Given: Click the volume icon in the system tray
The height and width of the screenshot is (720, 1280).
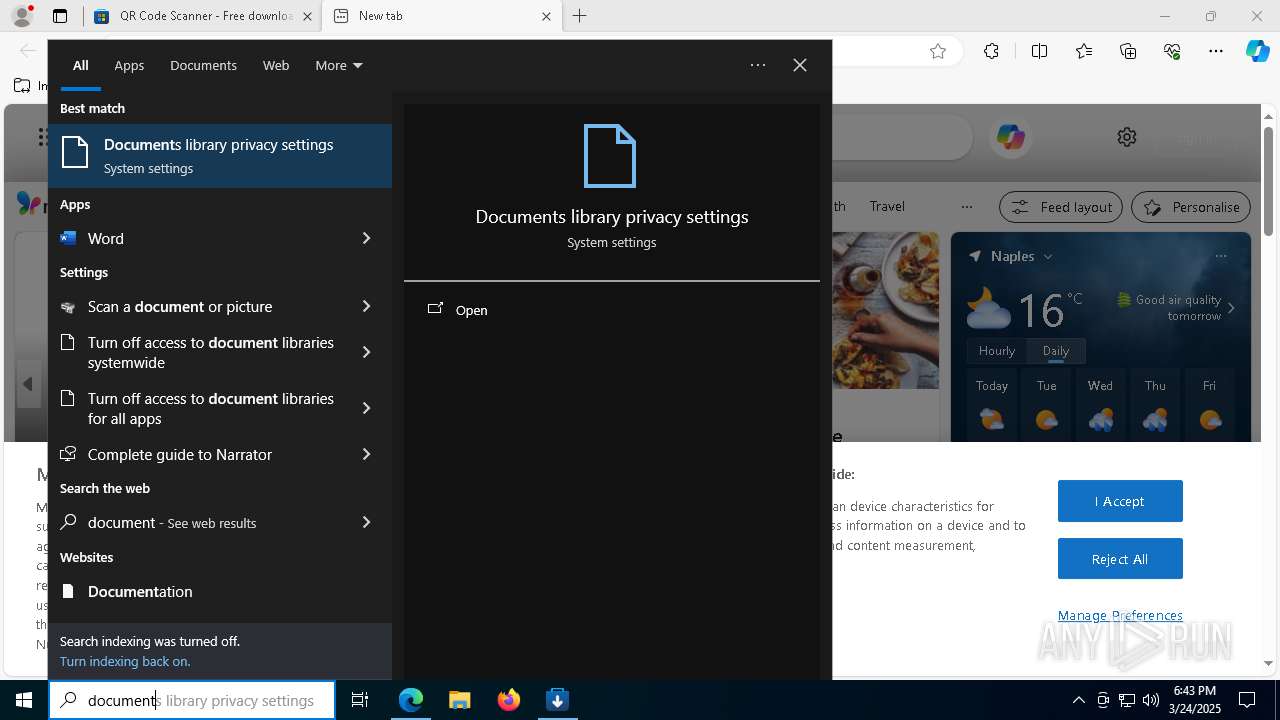Looking at the screenshot, I should pos(1151,700).
